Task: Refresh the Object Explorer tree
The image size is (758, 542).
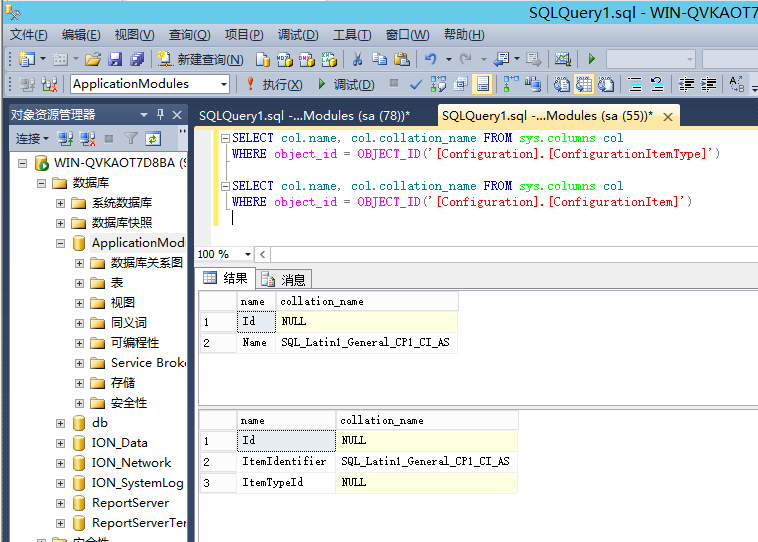Action: 153,139
